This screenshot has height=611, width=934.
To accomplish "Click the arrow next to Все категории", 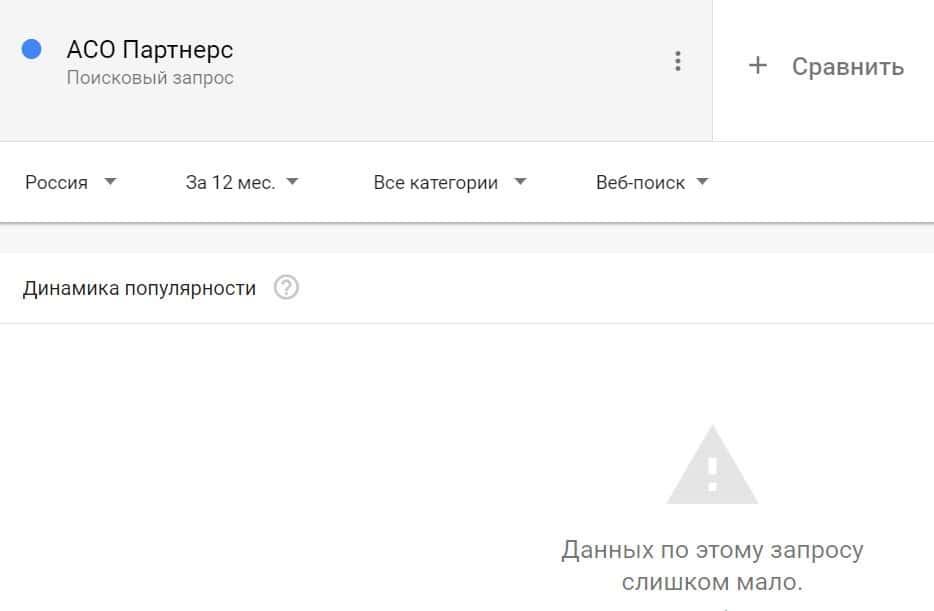I will pos(519,182).
